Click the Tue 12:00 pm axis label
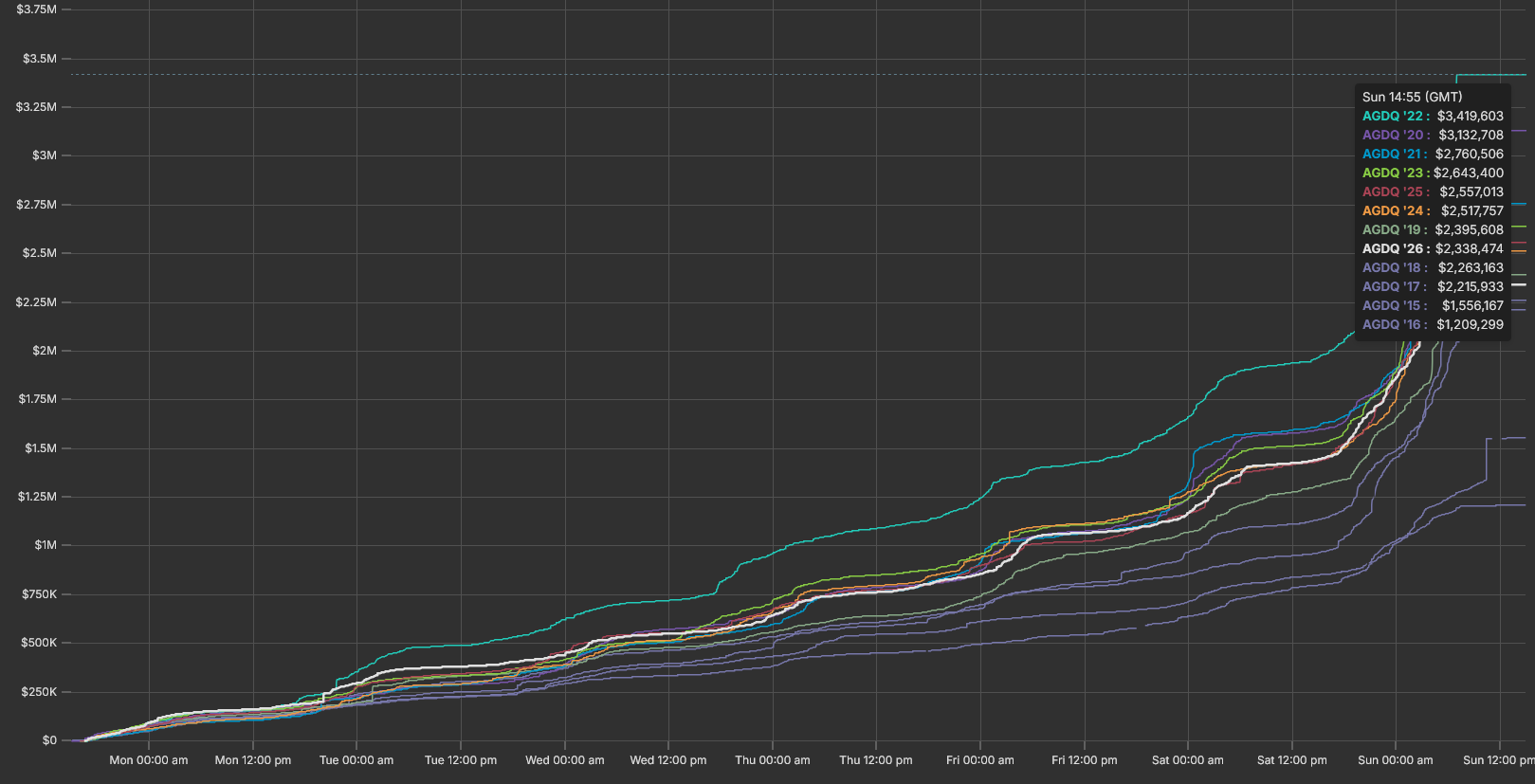 pyautogui.click(x=461, y=760)
